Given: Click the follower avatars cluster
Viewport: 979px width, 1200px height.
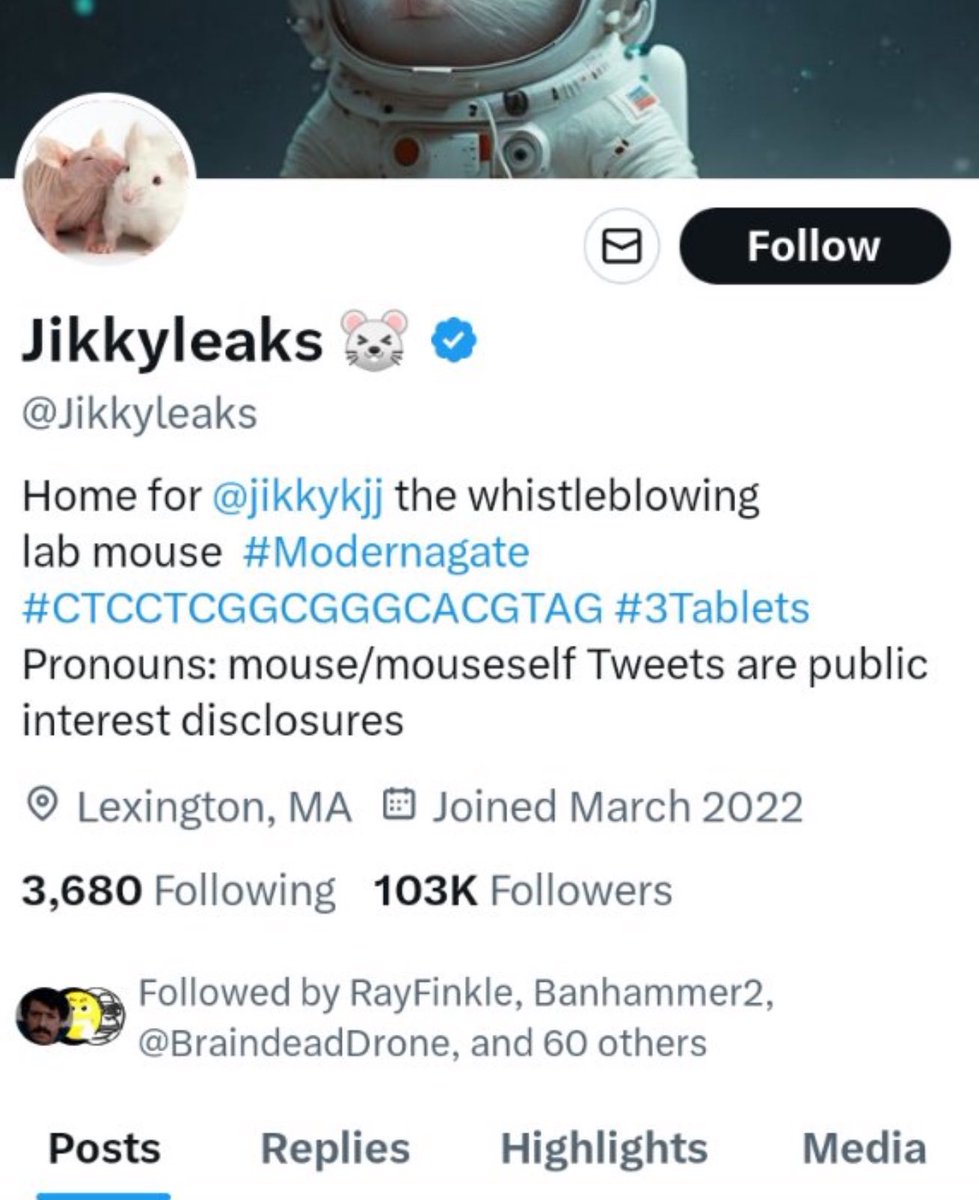Looking at the screenshot, I should [70, 1017].
